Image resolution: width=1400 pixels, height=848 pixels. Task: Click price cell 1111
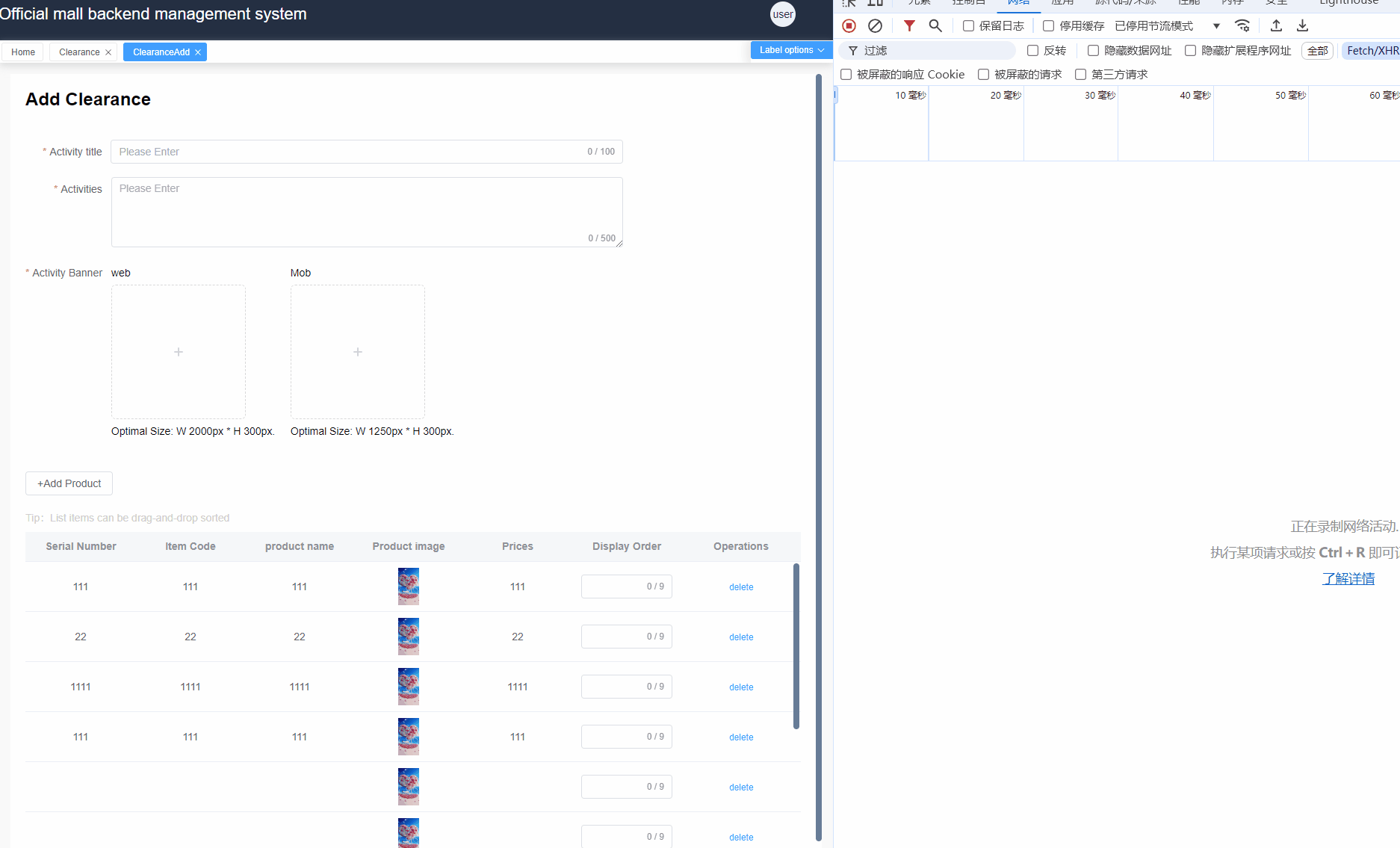pyautogui.click(x=518, y=687)
